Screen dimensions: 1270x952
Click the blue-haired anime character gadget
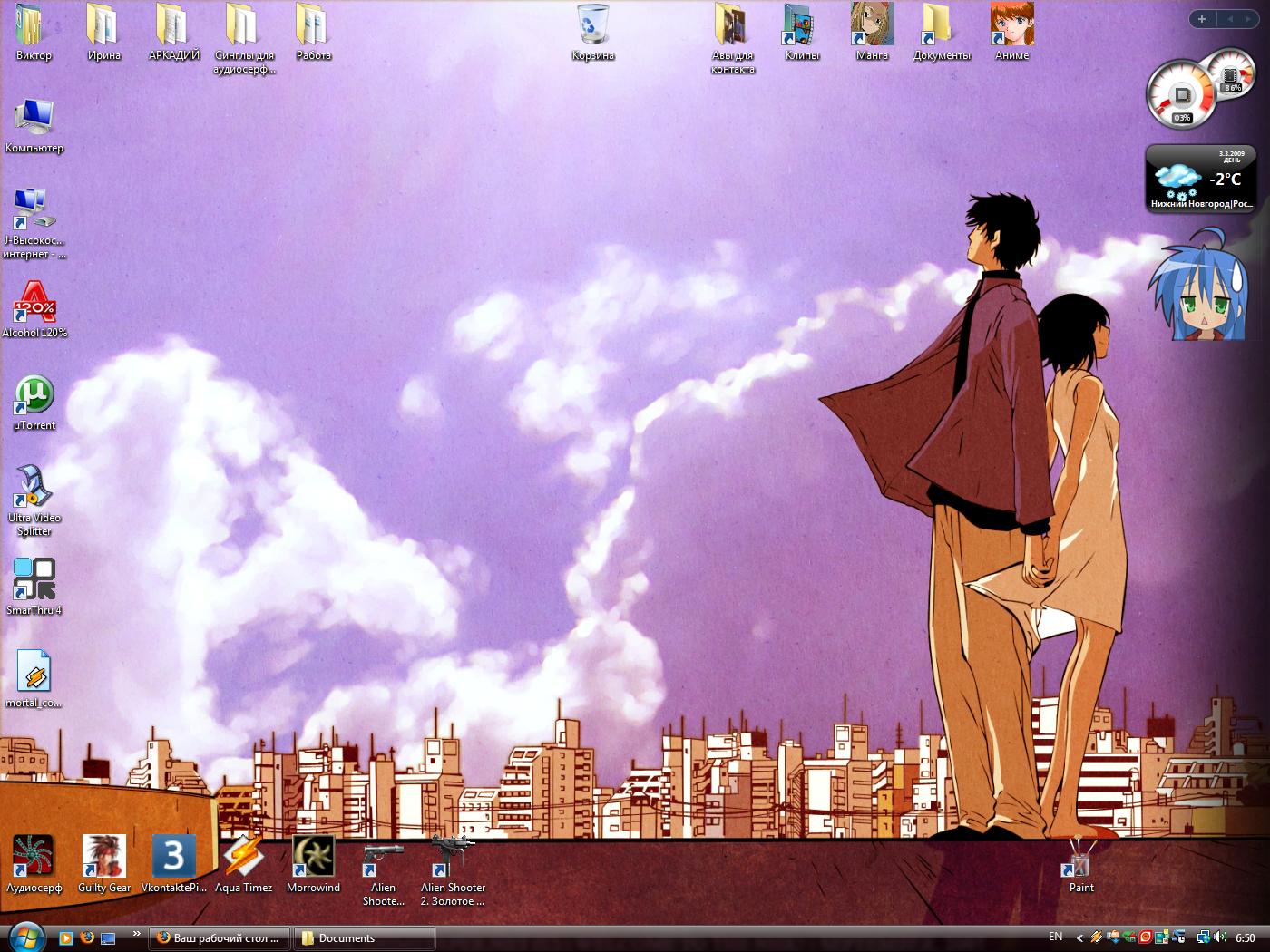point(1199,286)
